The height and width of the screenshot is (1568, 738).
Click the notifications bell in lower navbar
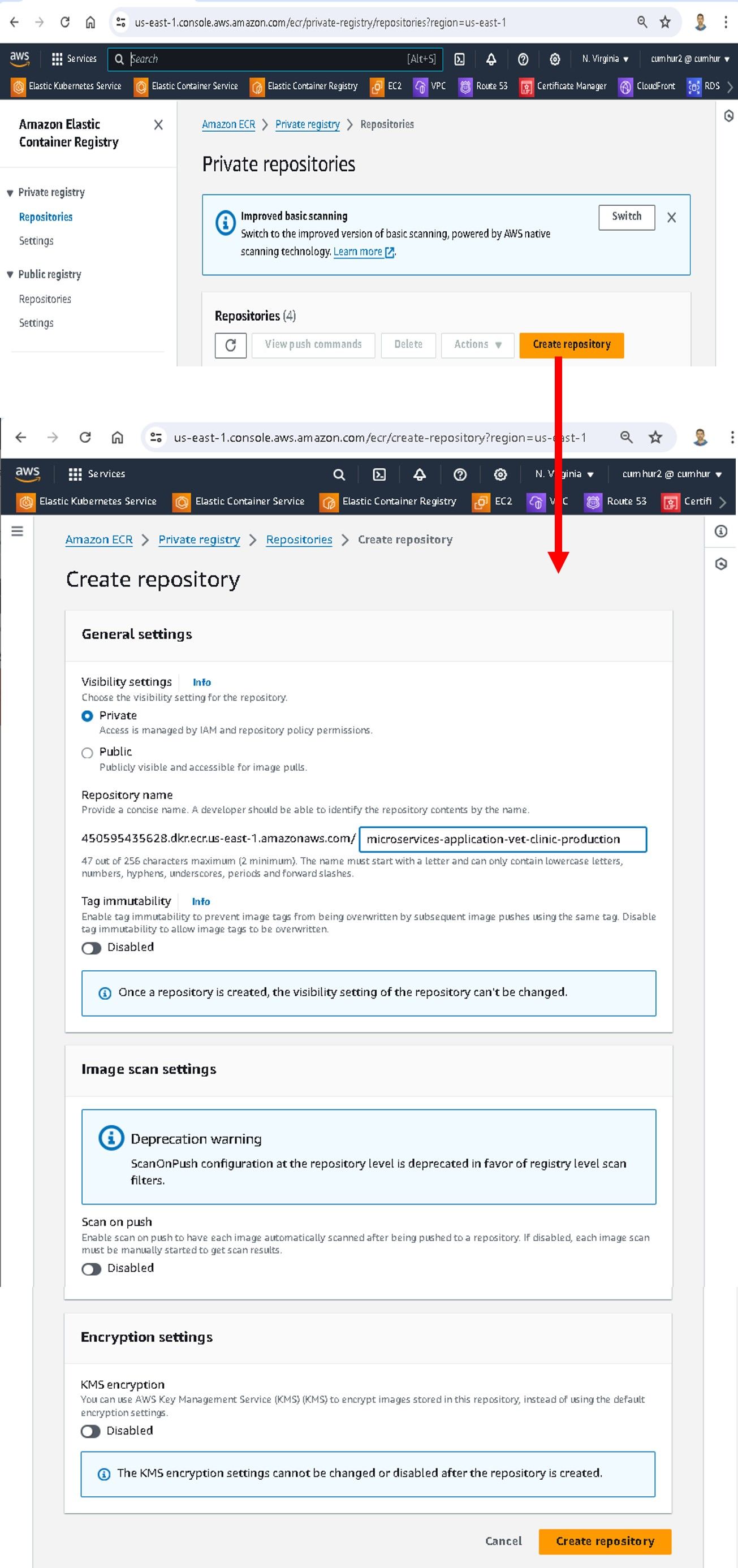click(420, 474)
